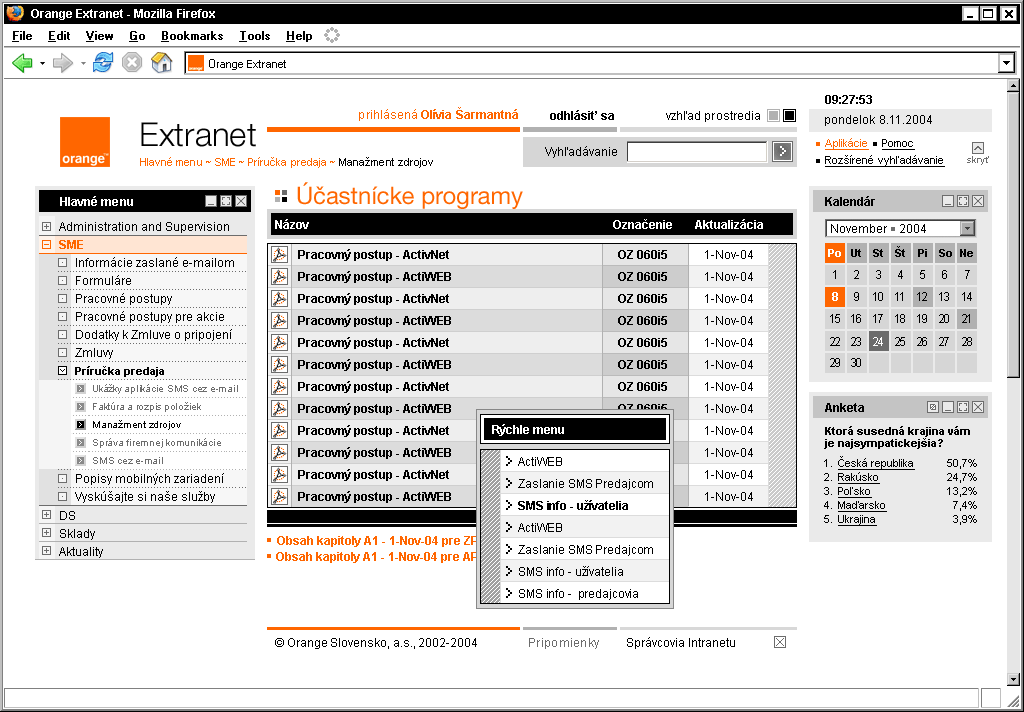This screenshot has width=1024, height=712.
Task: Expand Administration and Supervision
Action: pos(46,227)
